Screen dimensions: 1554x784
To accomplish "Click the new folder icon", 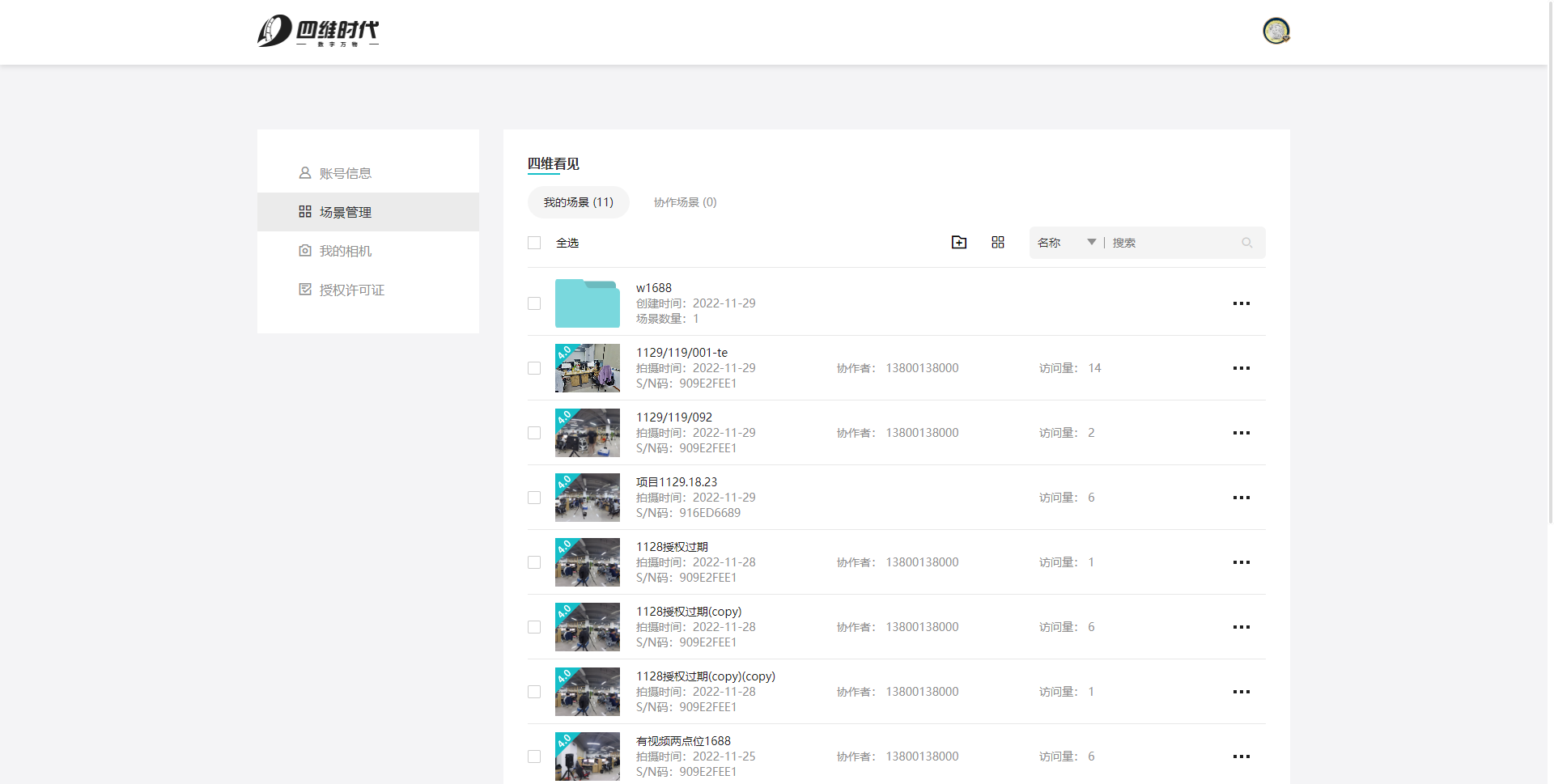I will [958, 243].
